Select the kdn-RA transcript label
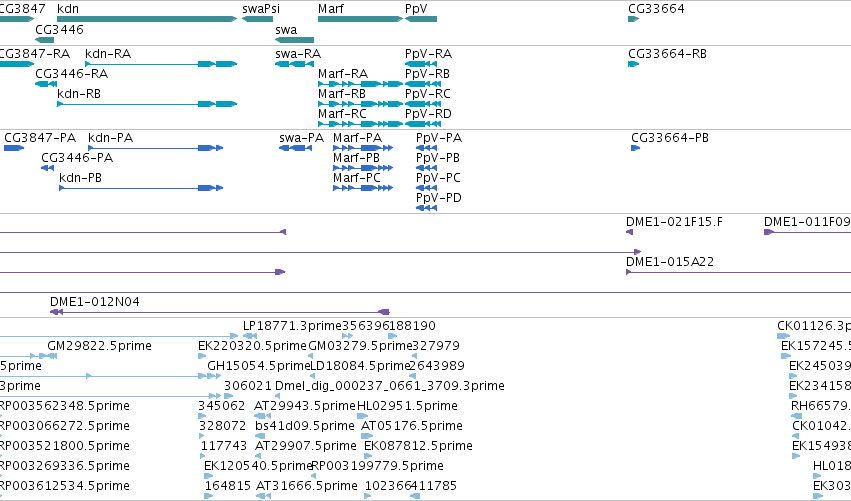 108,54
